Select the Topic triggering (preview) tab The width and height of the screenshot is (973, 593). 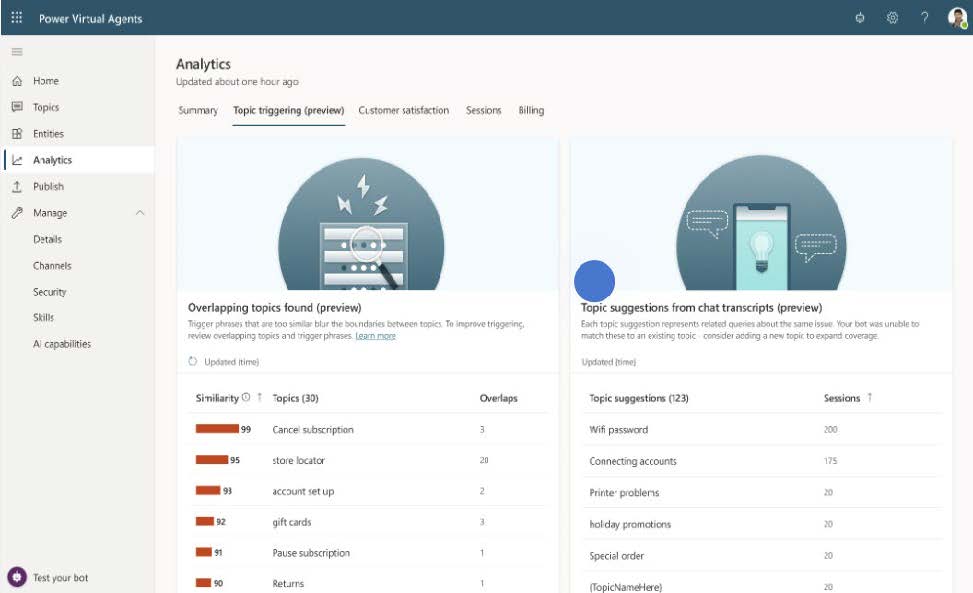pyautogui.click(x=289, y=110)
